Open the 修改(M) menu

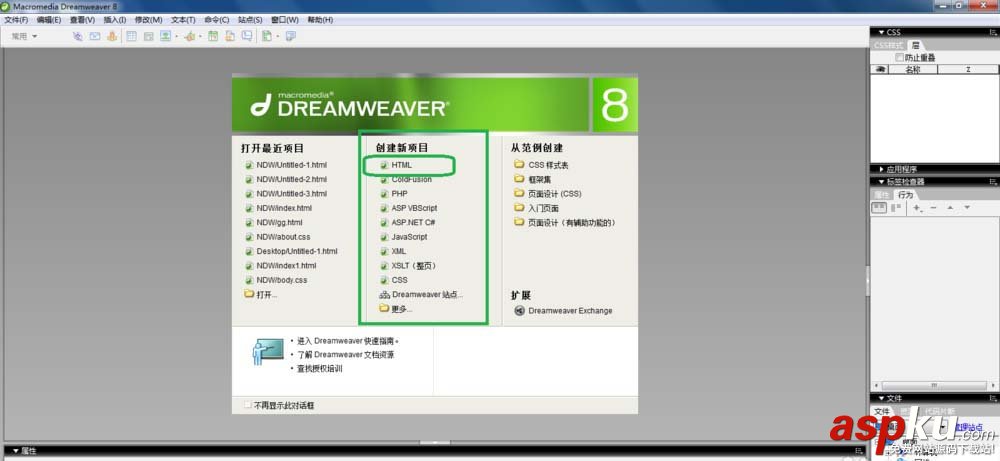[148, 20]
